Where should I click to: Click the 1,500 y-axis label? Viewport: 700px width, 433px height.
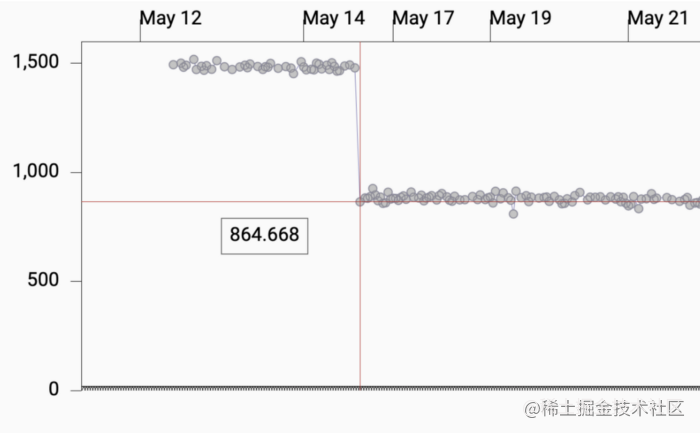pyautogui.click(x=36, y=62)
